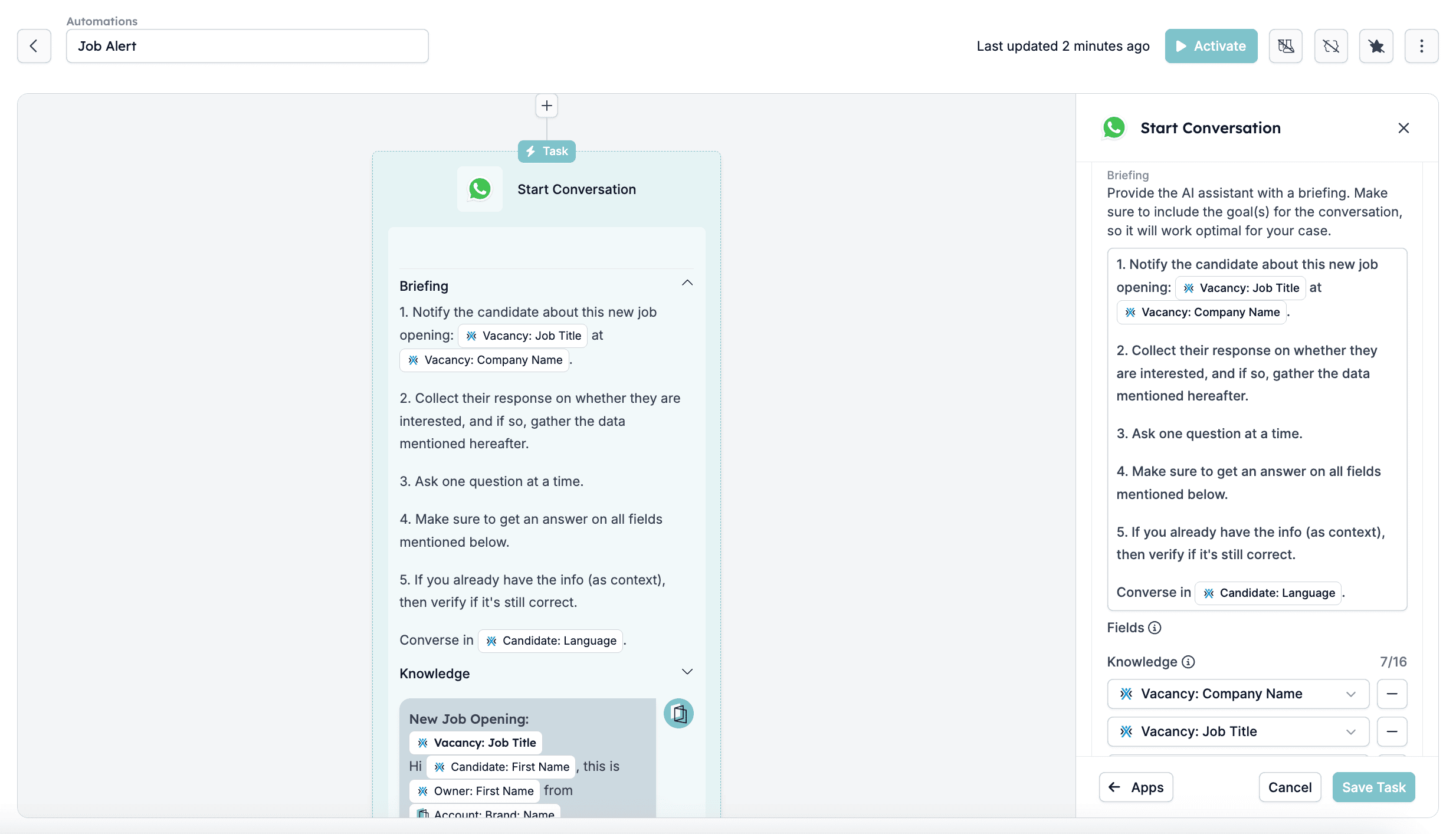Screen dimensions: 1456x834
Task: Collapse the Briefing section on the card
Action: point(687,283)
